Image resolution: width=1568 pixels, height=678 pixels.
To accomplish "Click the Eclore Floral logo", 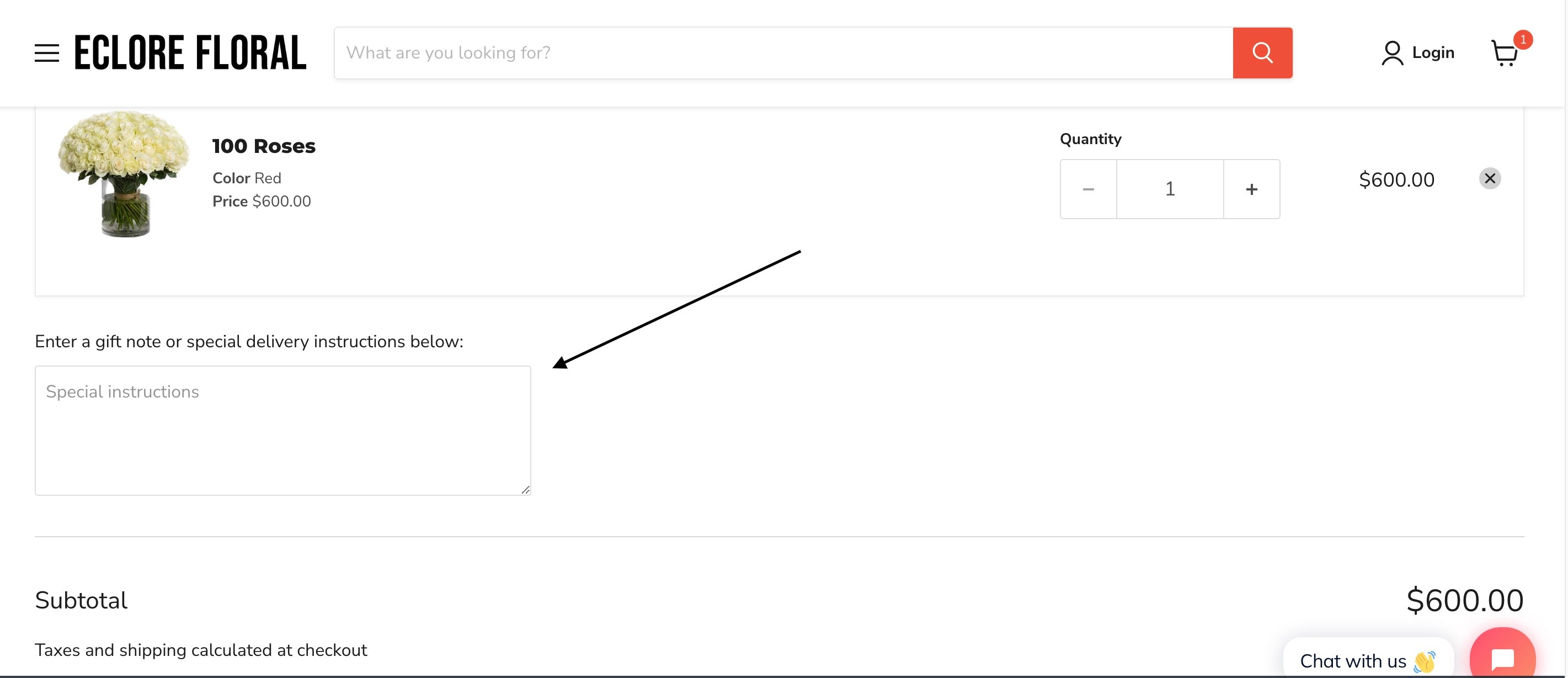I will click(190, 53).
